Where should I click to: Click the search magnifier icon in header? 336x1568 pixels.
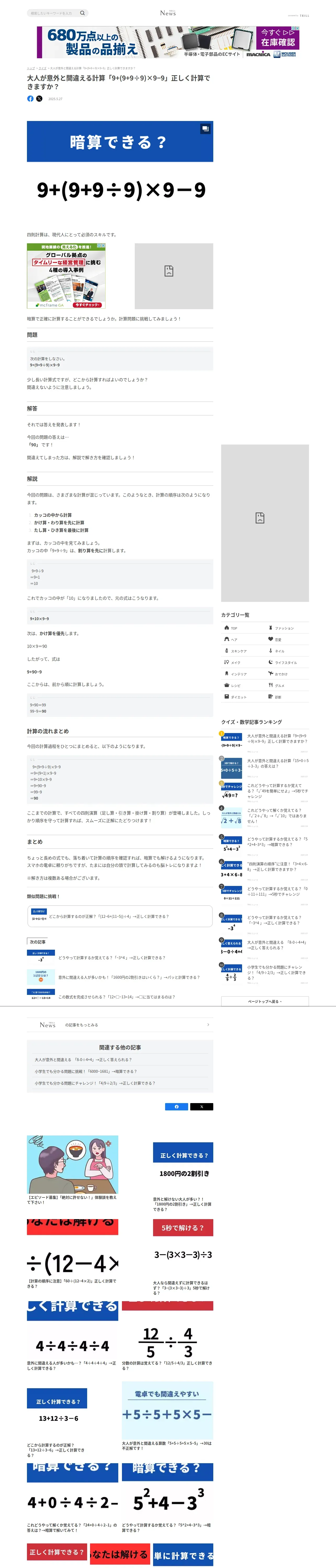coord(82,13)
